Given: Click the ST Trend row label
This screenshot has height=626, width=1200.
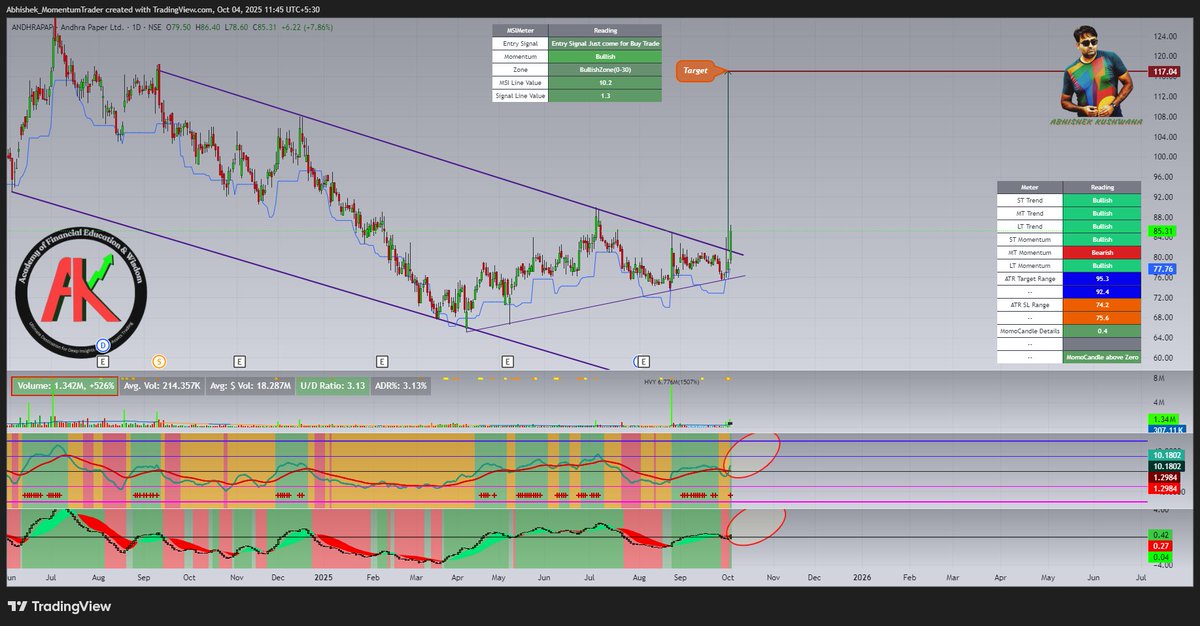Looking at the screenshot, I should (1029, 200).
